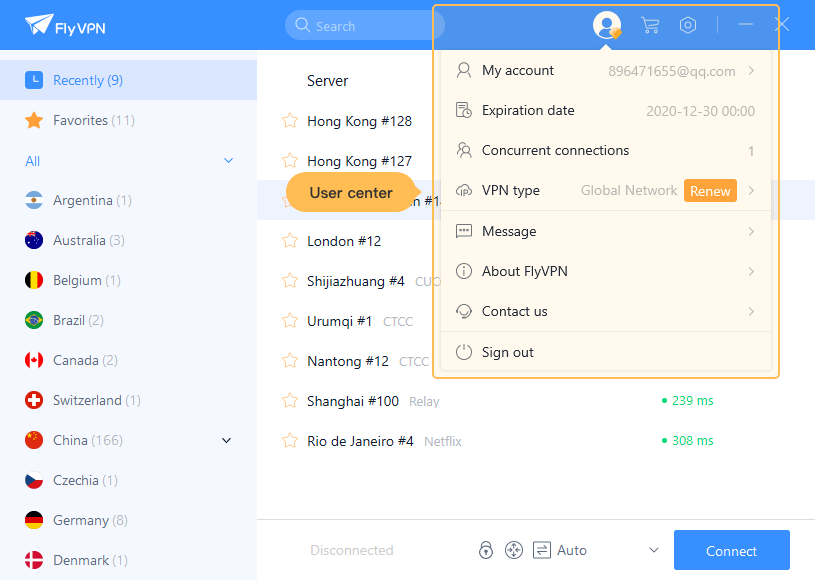Click the headset icon beside Contact us
This screenshot has width=815, height=580.
tap(464, 311)
